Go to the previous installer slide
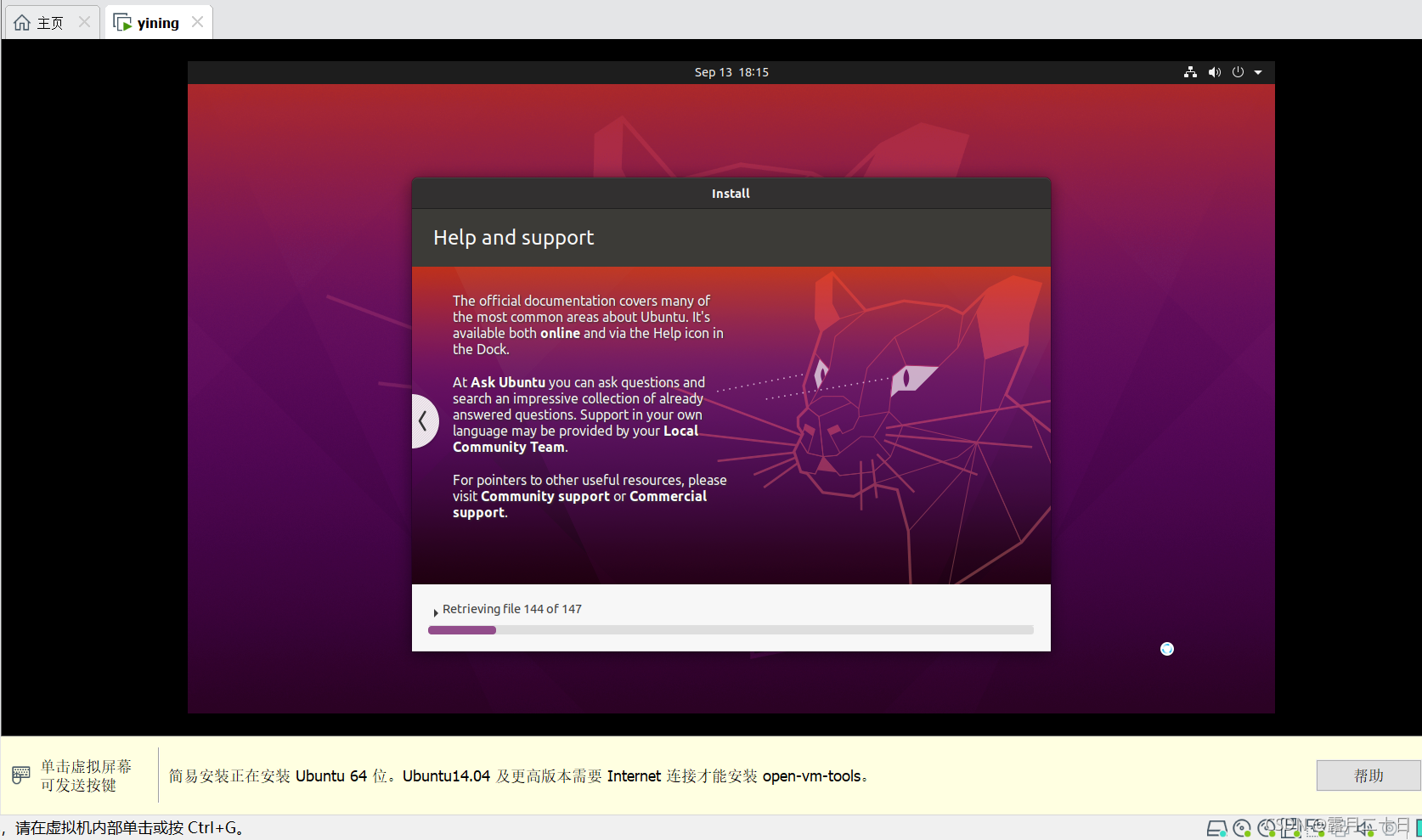Screen dimensions: 1422x840 (424, 420)
